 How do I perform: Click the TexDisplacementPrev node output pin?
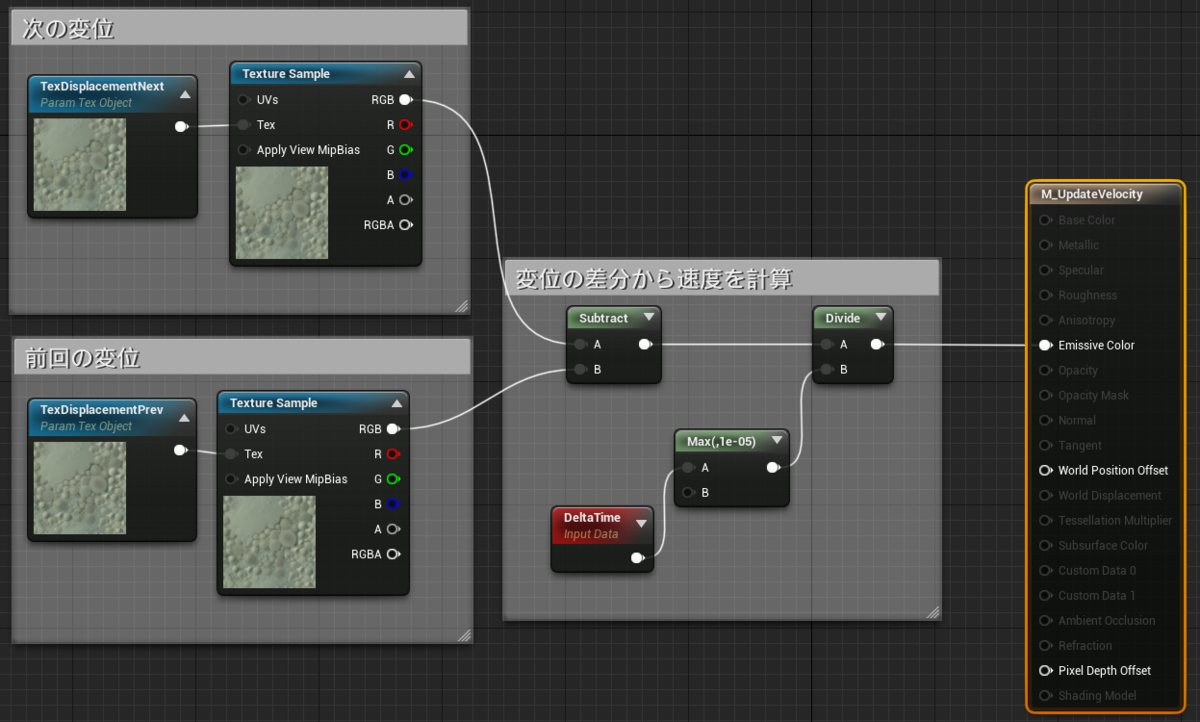coord(180,450)
